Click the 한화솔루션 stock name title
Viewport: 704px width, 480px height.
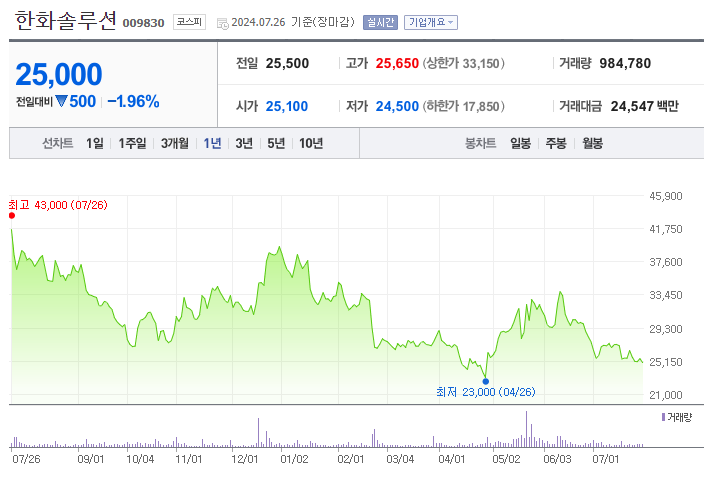66,21
